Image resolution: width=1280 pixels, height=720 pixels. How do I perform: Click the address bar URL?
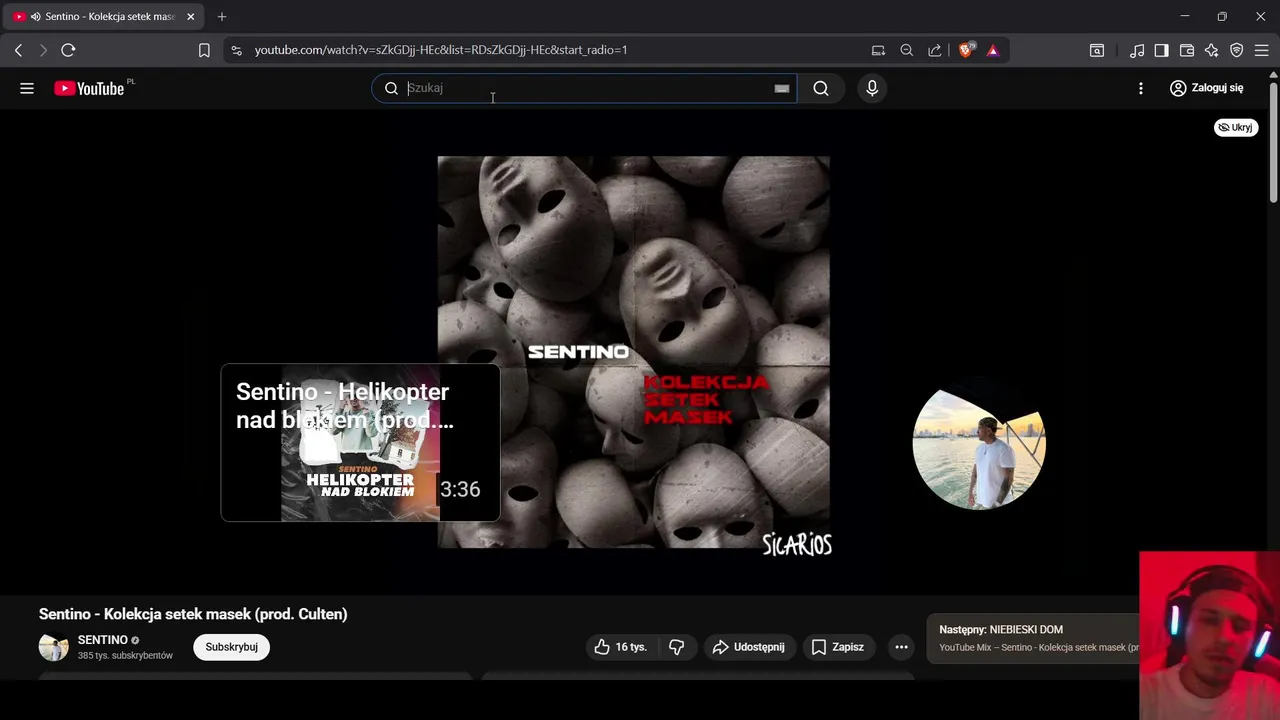[x=441, y=50]
